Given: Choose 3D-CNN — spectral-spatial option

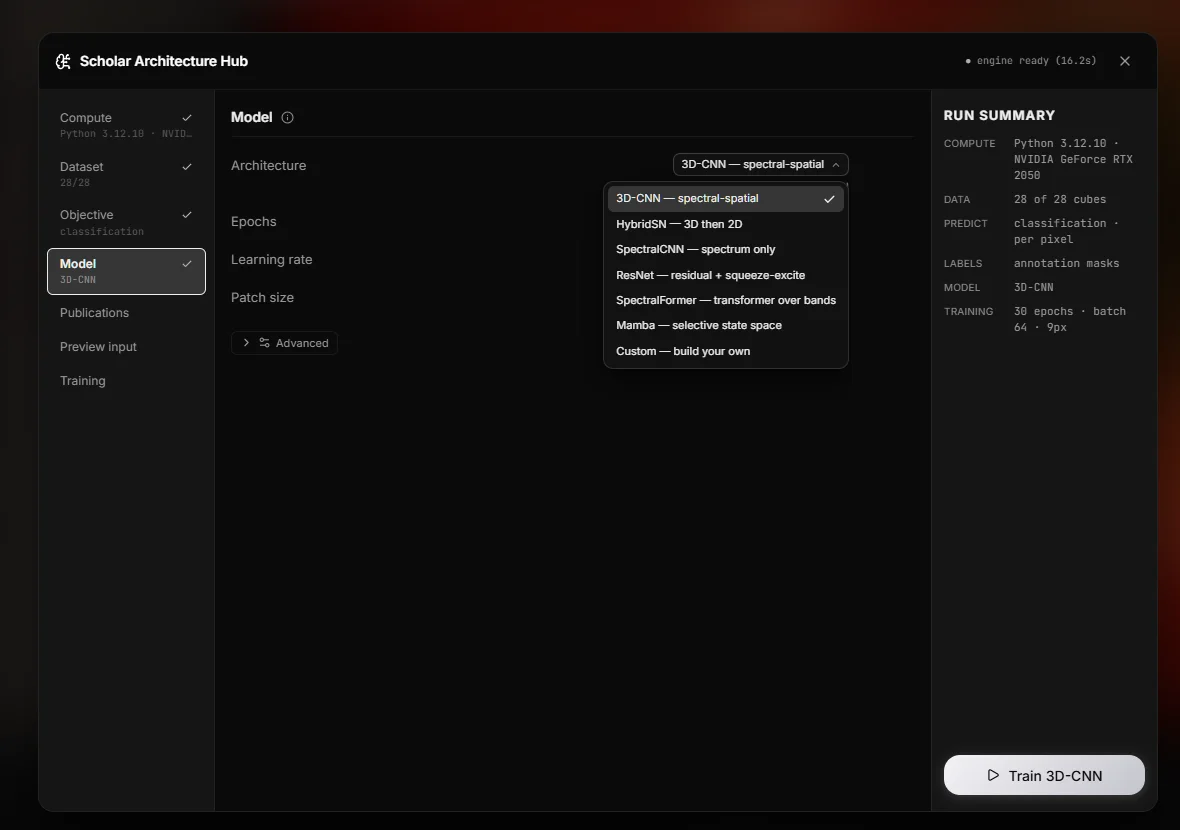Looking at the screenshot, I should pyautogui.click(x=725, y=199).
